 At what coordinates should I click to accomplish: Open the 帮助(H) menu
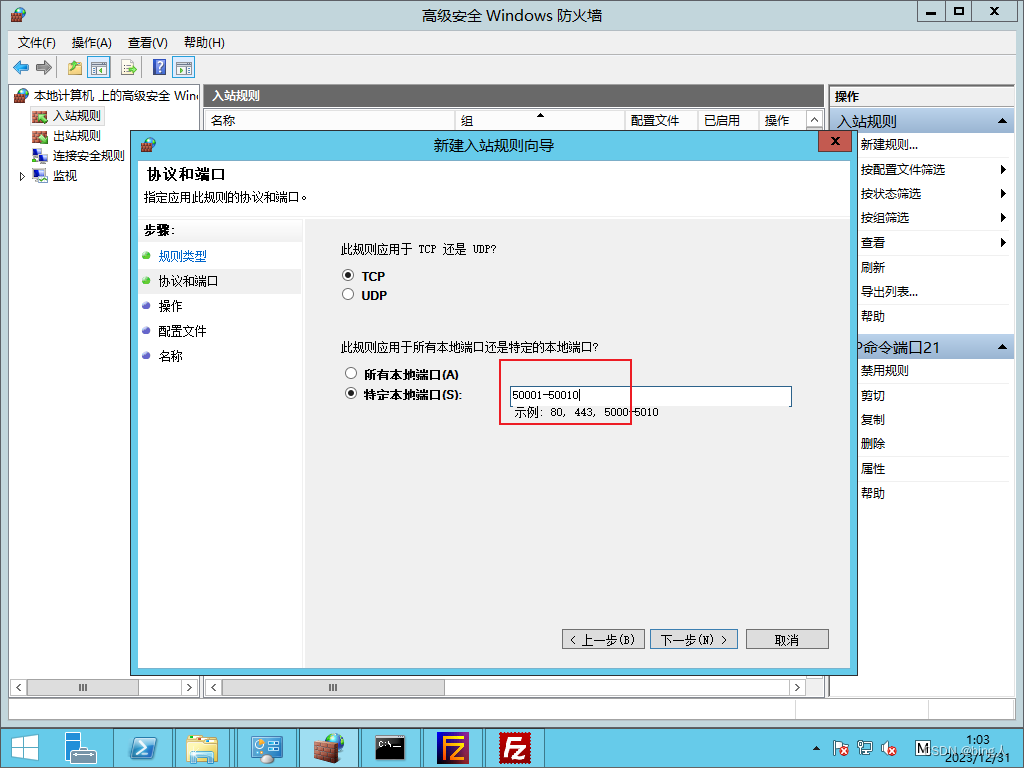pyautogui.click(x=204, y=42)
